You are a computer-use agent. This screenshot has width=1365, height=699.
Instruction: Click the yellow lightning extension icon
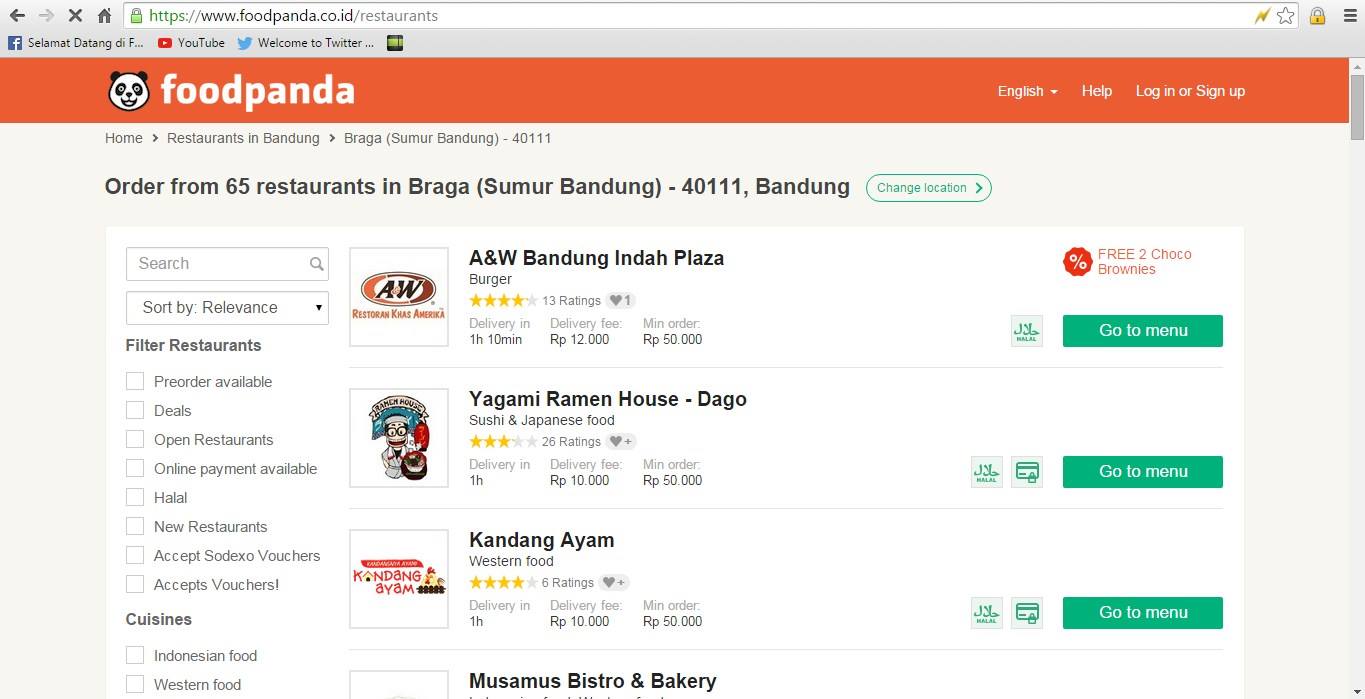coord(1262,15)
